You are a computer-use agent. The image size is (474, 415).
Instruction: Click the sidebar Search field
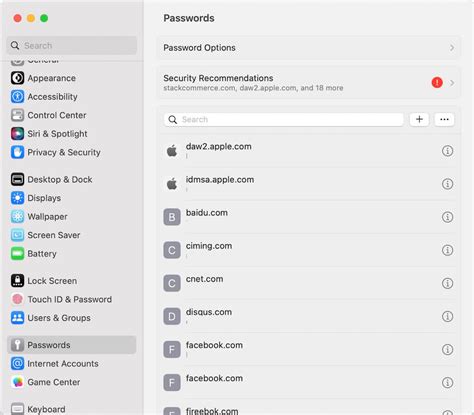click(x=72, y=45)
